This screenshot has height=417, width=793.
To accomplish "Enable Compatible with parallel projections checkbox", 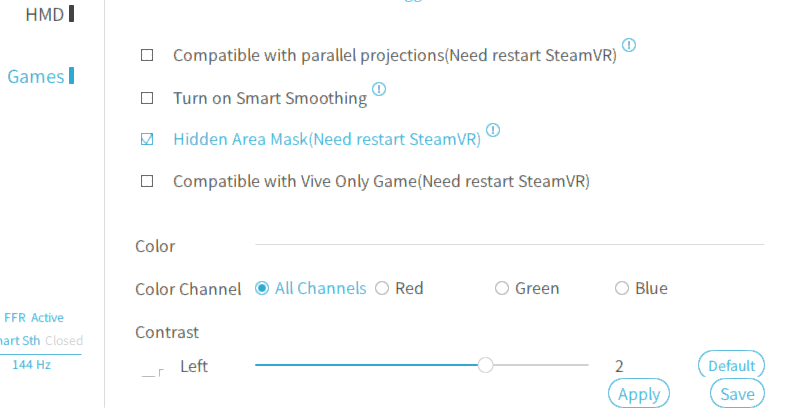I will click(147, 55).
